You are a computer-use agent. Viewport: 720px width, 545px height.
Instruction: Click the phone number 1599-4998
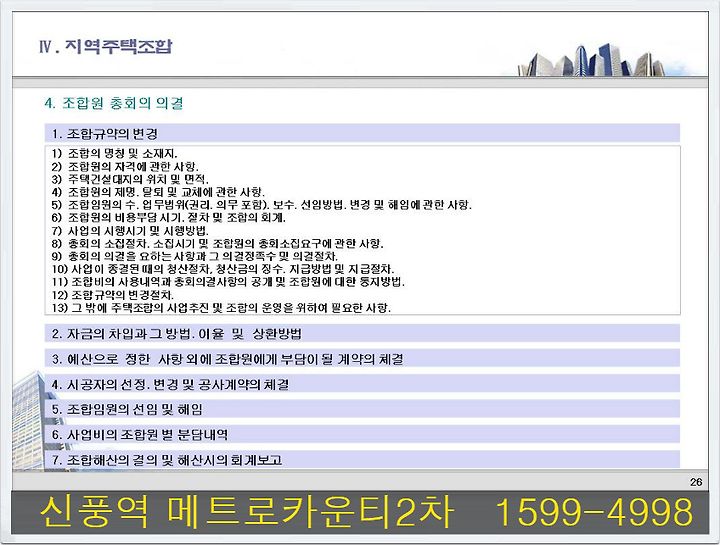(x=594, y=512)
